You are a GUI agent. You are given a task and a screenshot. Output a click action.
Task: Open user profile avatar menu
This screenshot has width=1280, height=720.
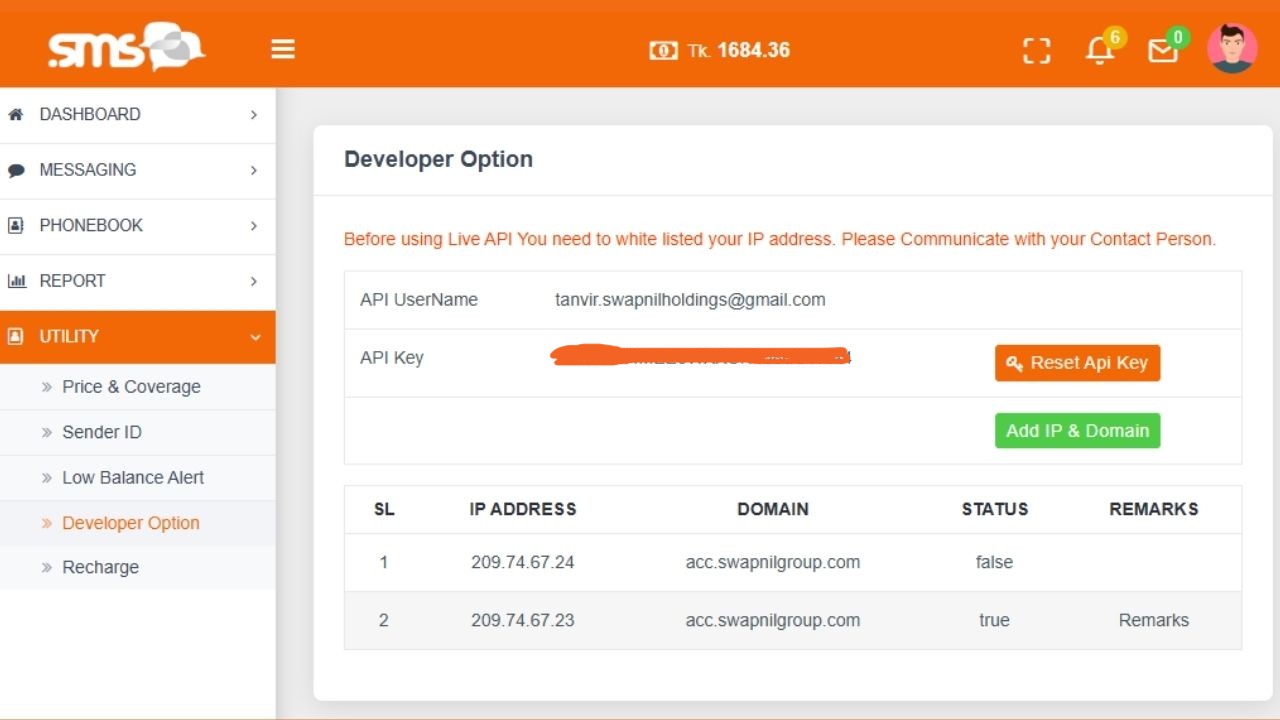[x=1232, y=48]
